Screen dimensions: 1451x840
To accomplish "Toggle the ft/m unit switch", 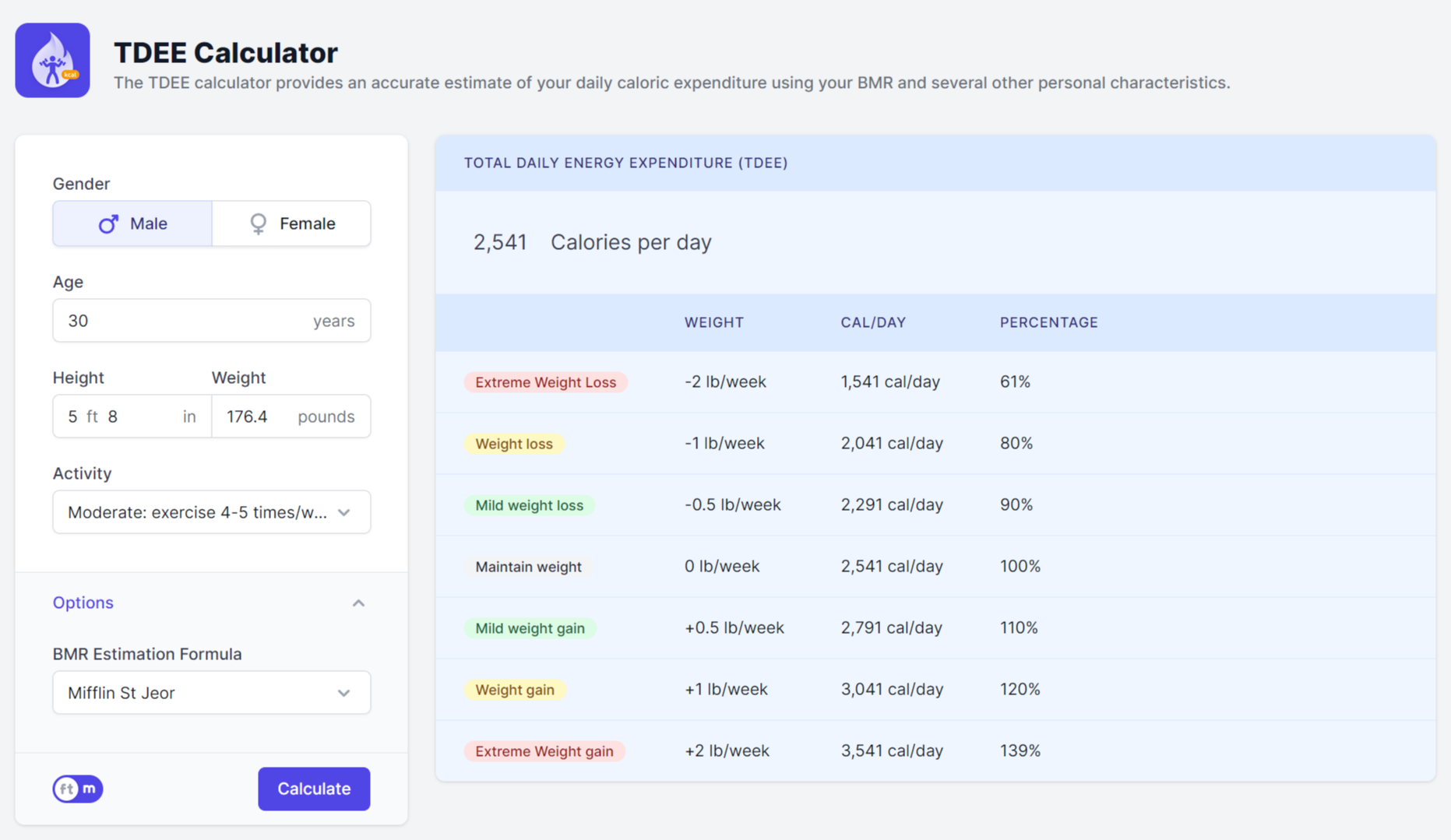I will click(78, 789).
